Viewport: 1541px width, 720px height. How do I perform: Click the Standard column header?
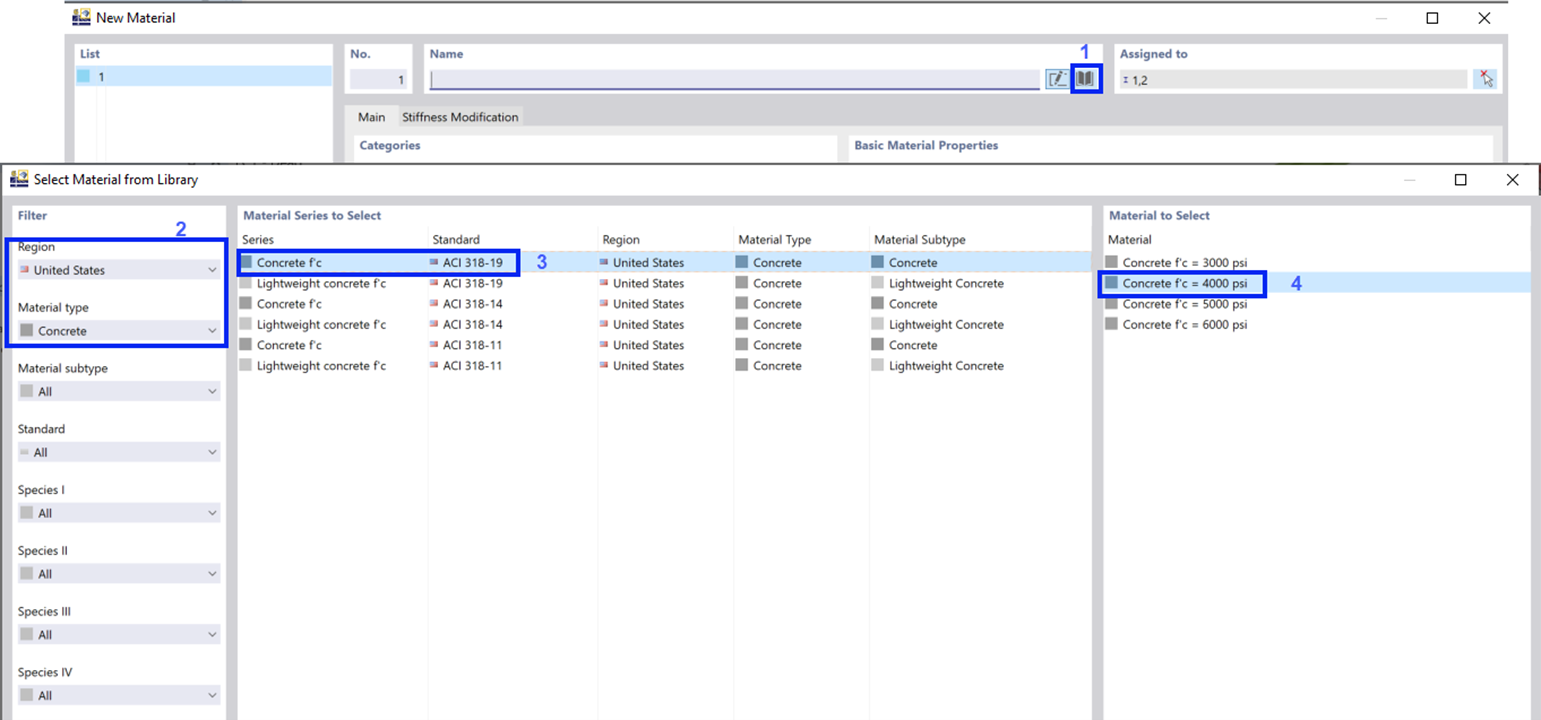(x=456, y=240)
